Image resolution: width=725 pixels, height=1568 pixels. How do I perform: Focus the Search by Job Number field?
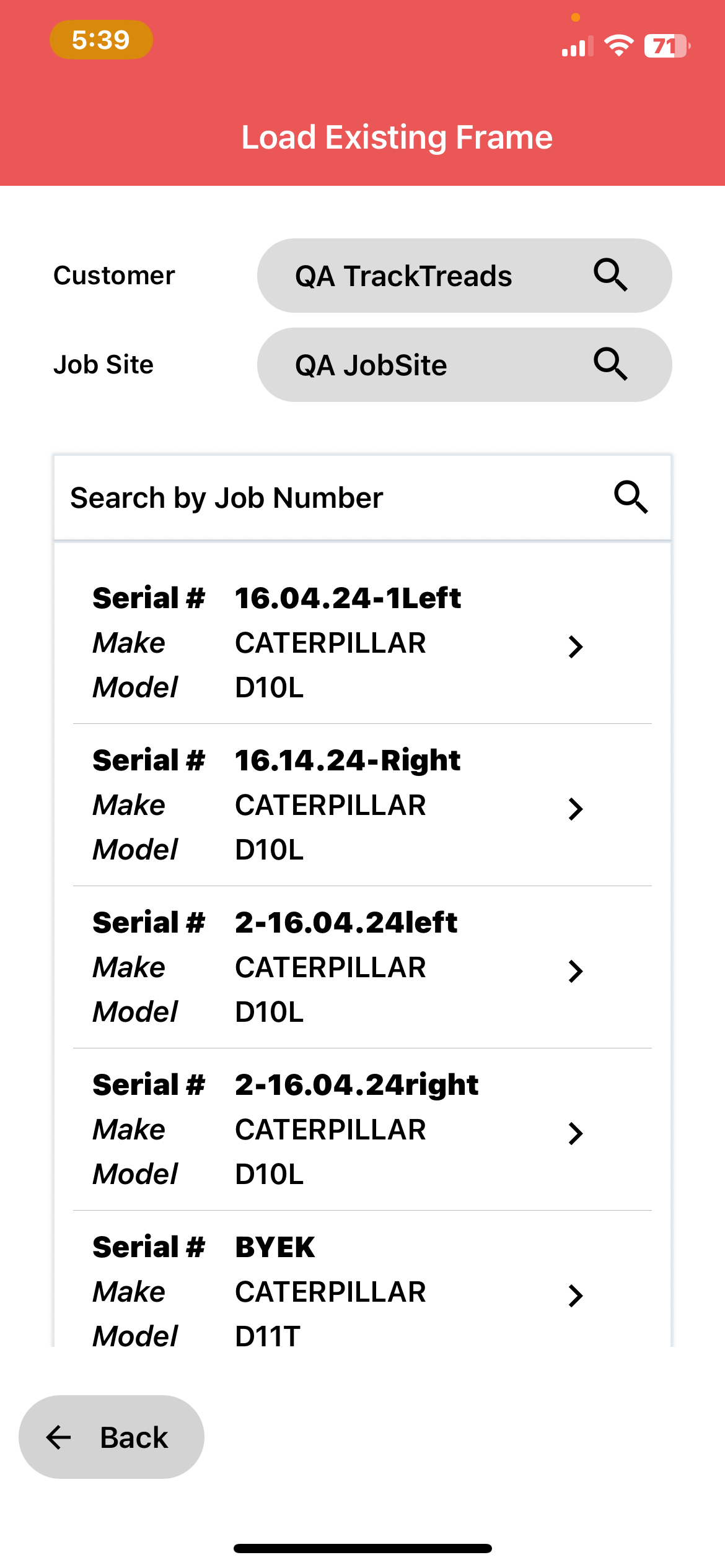point(362,498)
